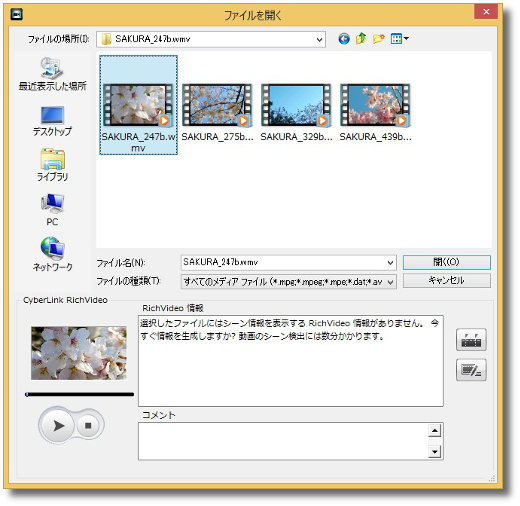Expand the ファイルの種類 filter dropdown
The image size is (520, 506).
[x=390, y=282]
